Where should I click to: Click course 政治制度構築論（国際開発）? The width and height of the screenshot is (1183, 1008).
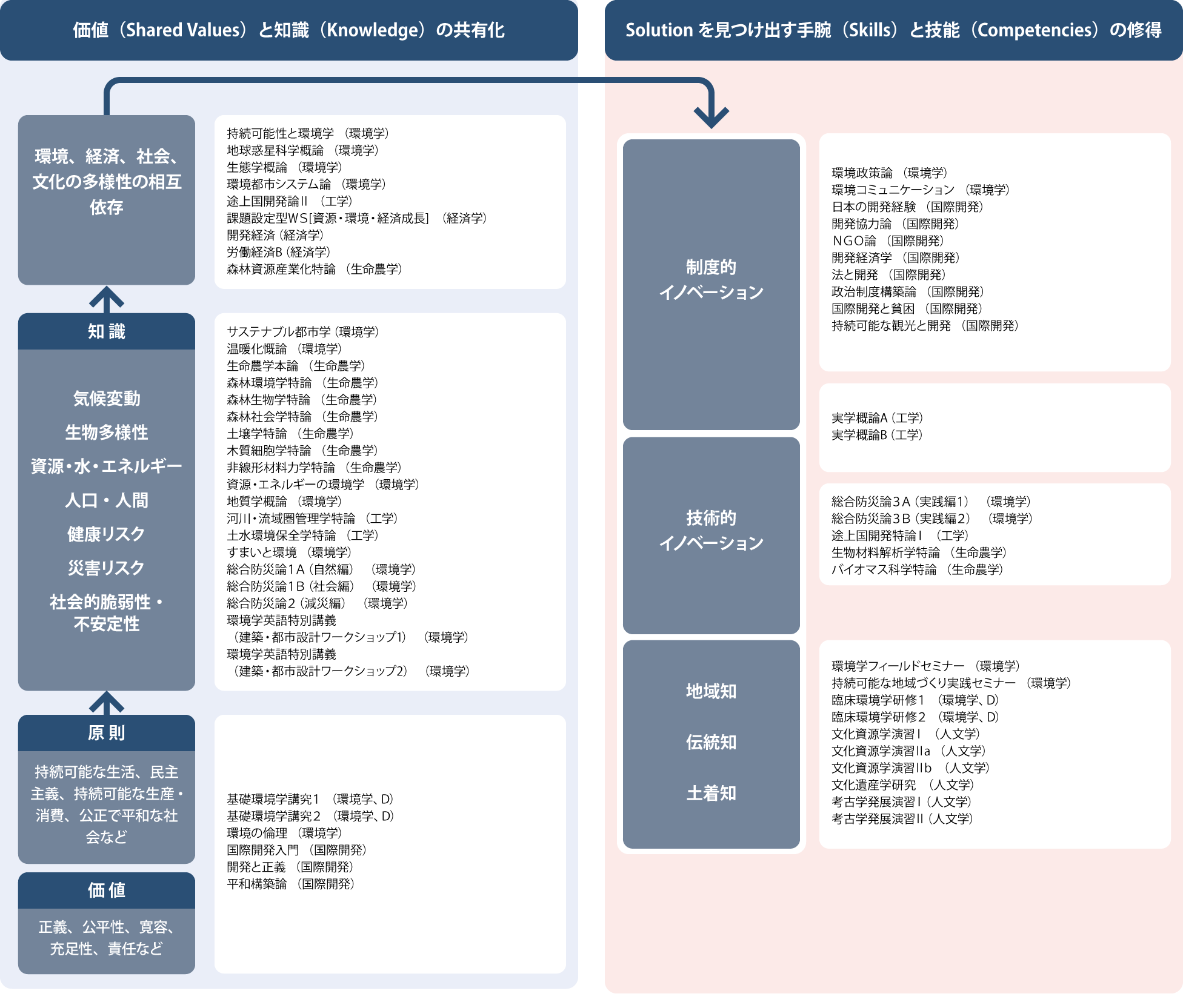(x=908, y=292)
